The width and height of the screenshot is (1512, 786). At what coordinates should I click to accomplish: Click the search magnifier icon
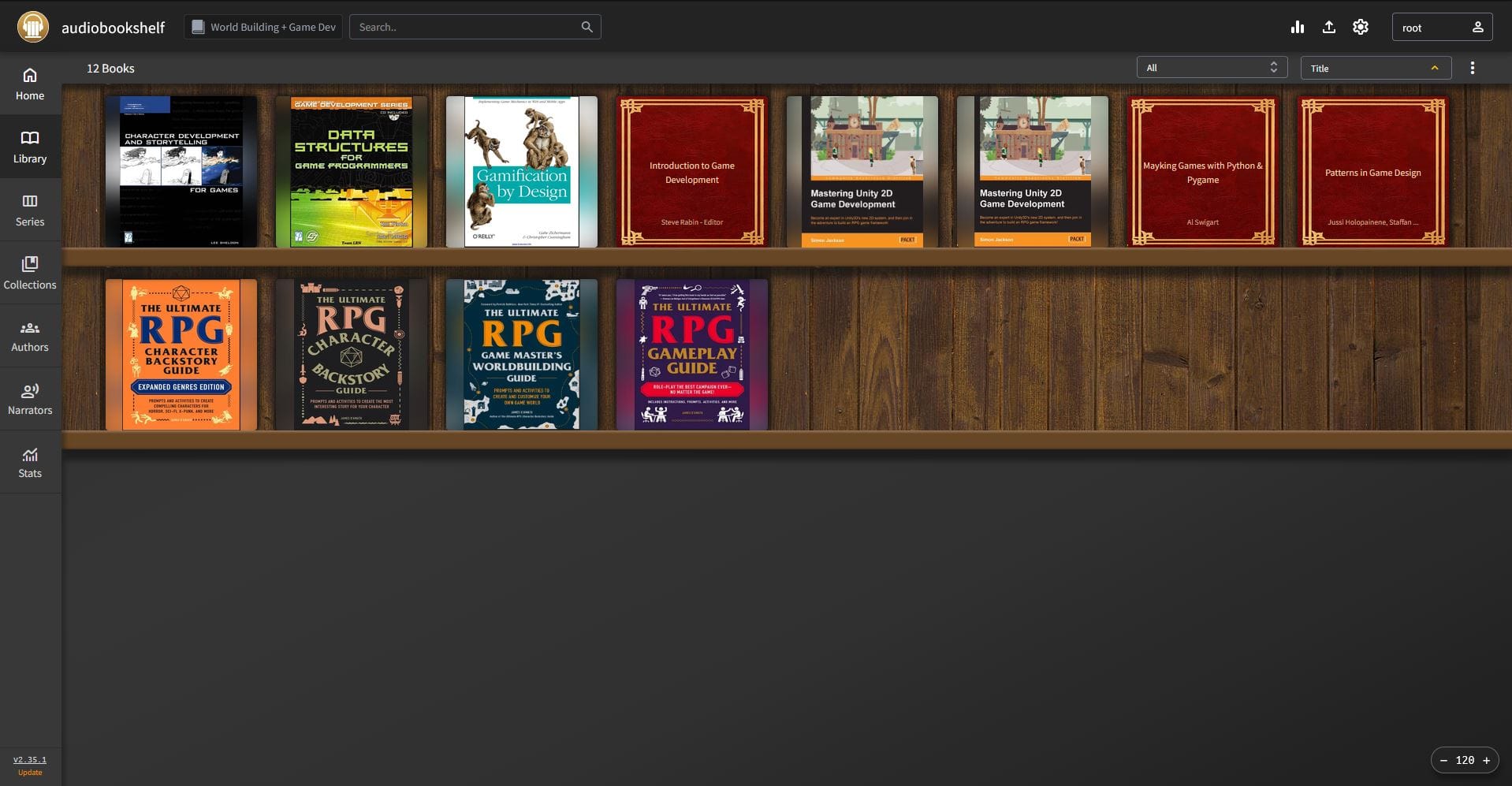click(587, 27)
